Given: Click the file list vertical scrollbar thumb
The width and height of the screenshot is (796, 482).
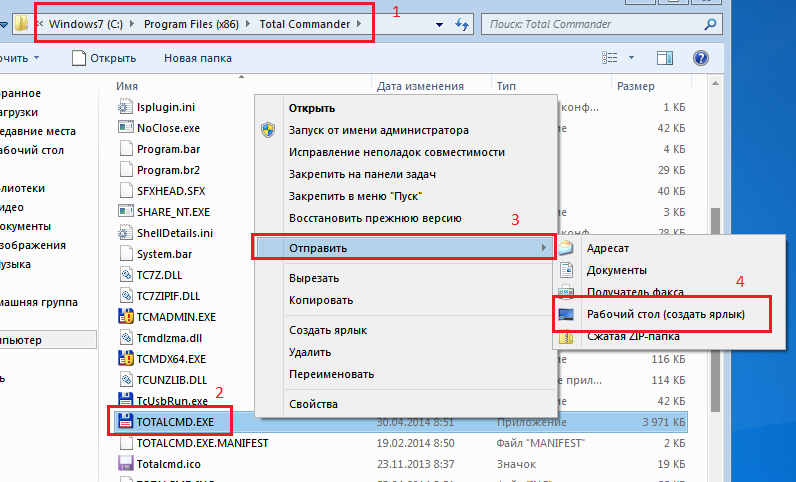Looking at the screenshot, I should (715, 310).
